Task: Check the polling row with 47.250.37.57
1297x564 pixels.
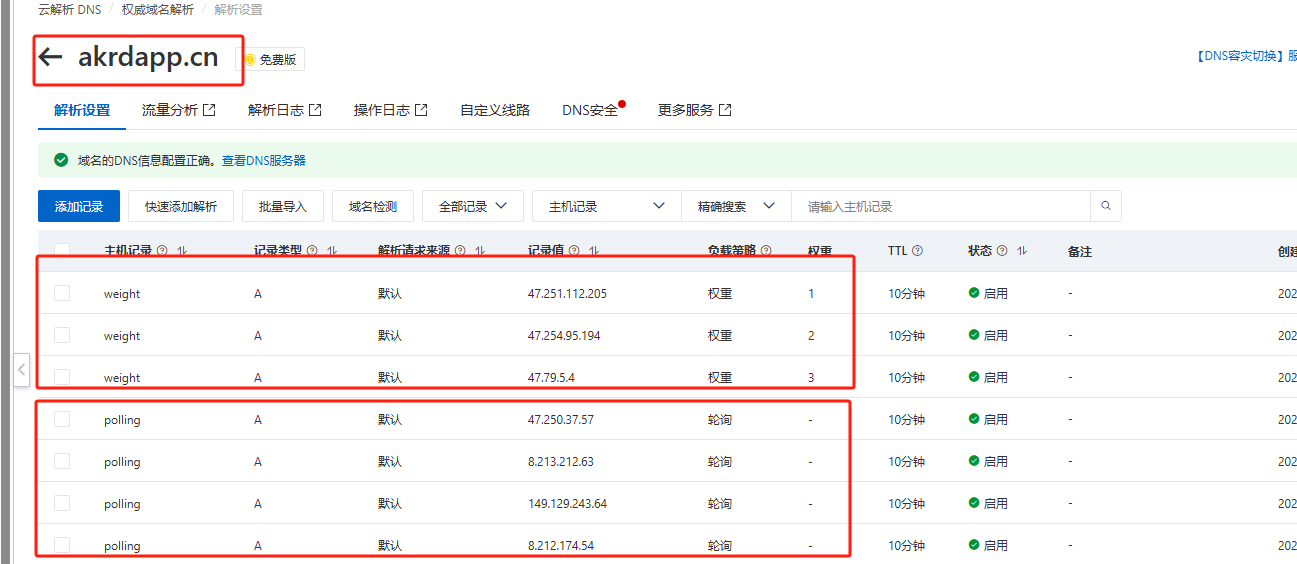Action: click(x=62, y=419)
